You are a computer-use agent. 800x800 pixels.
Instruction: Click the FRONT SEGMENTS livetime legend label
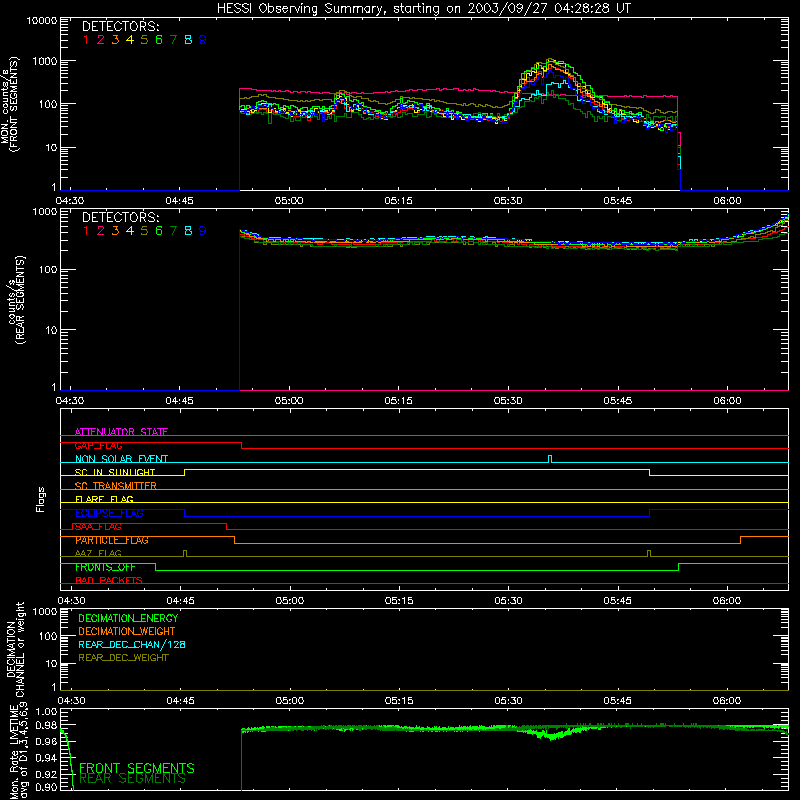137,768
